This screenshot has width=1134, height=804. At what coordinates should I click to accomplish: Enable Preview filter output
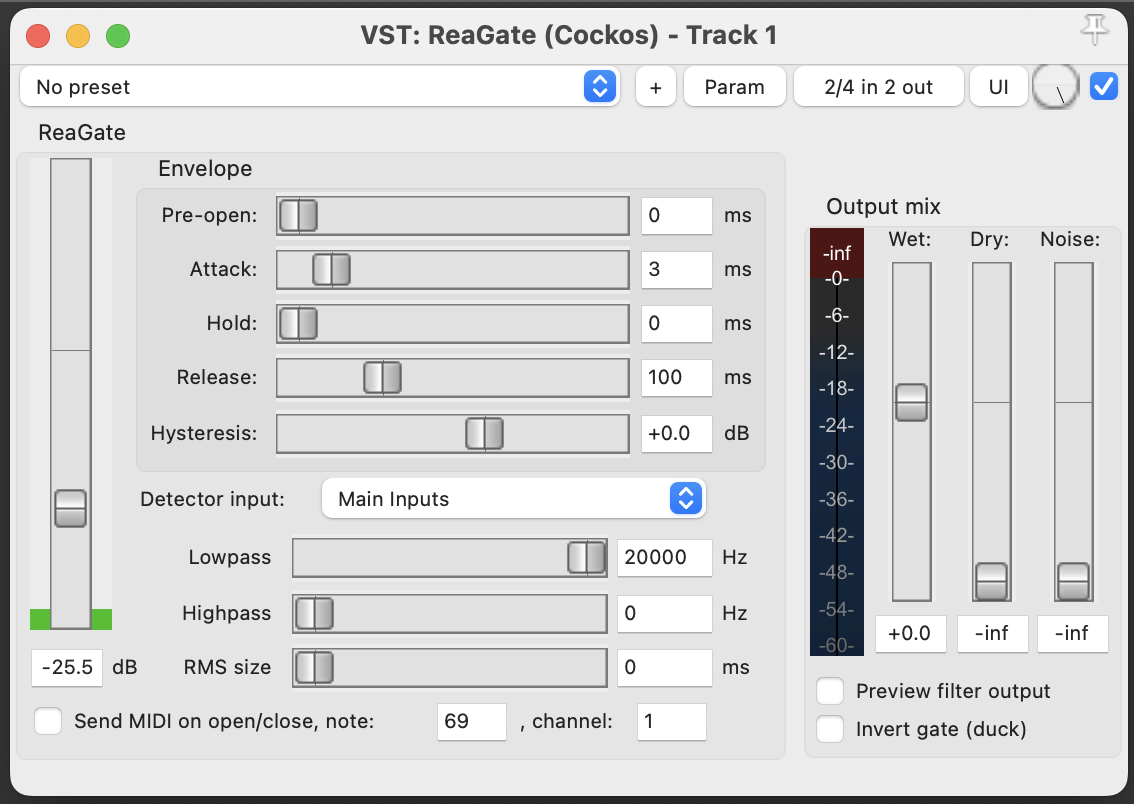click(830, 691)
